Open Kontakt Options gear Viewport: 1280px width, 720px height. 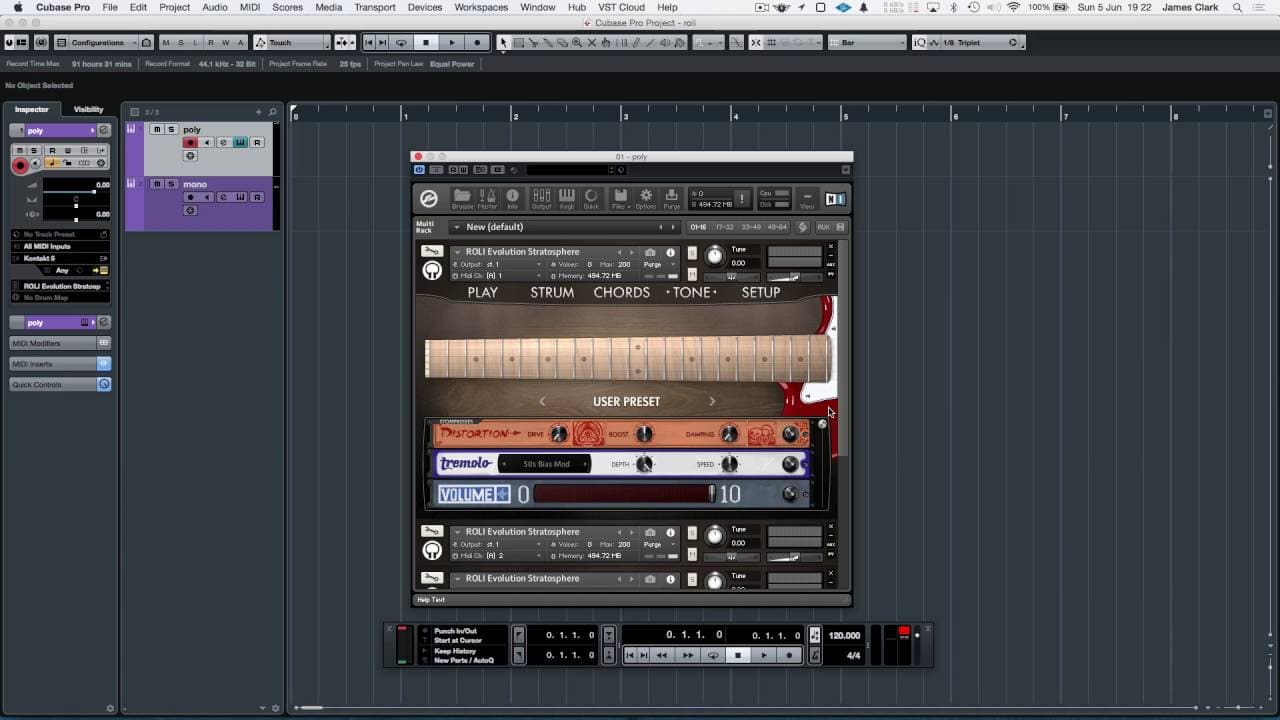tap(646, 198)
